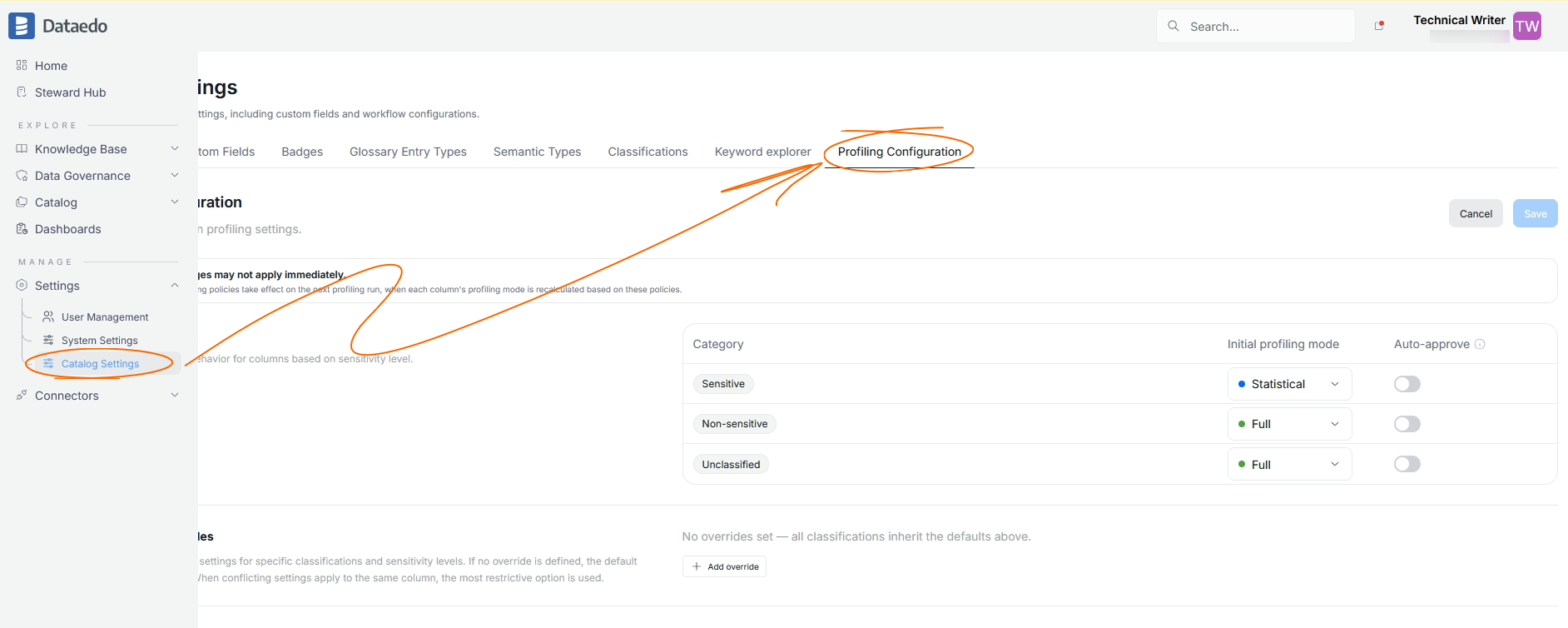Click the Catalog icon in sidebar
1568x628 pixels.
tap(22, 202)
